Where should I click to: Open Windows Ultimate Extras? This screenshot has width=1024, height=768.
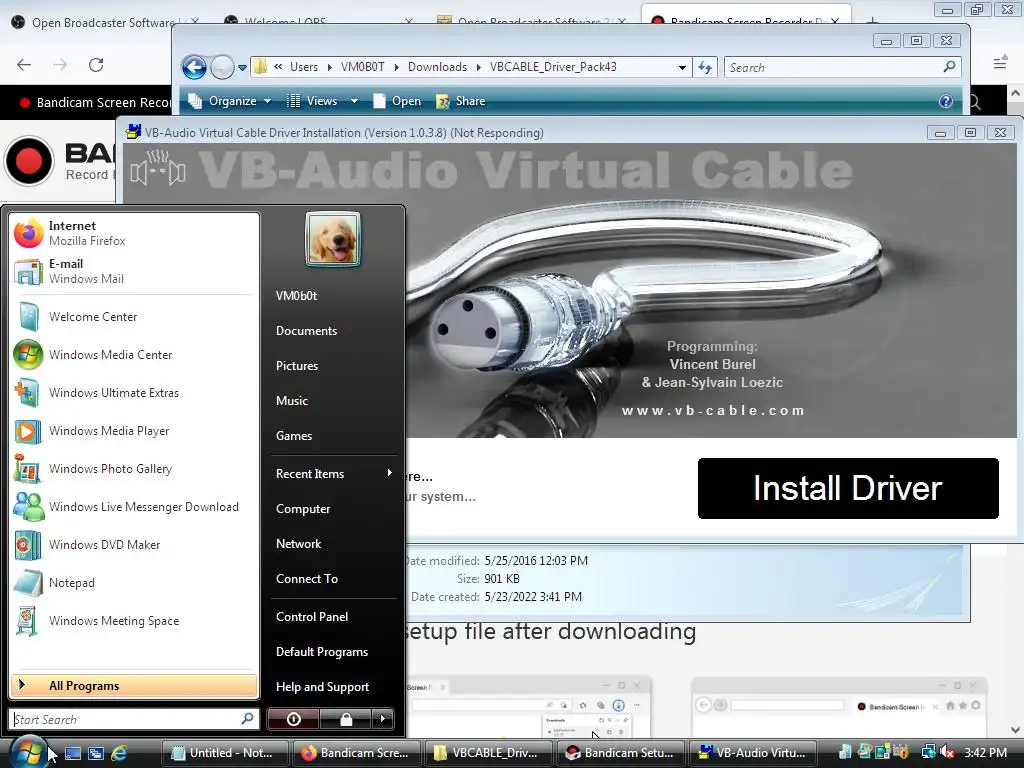(134, 392)
